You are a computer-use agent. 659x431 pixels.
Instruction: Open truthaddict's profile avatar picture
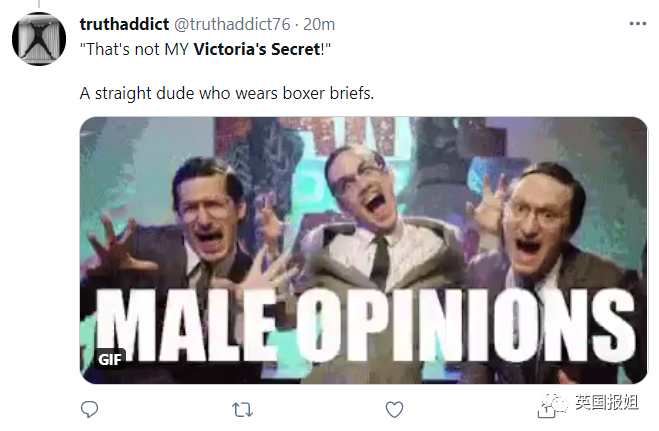pos(39,39)
